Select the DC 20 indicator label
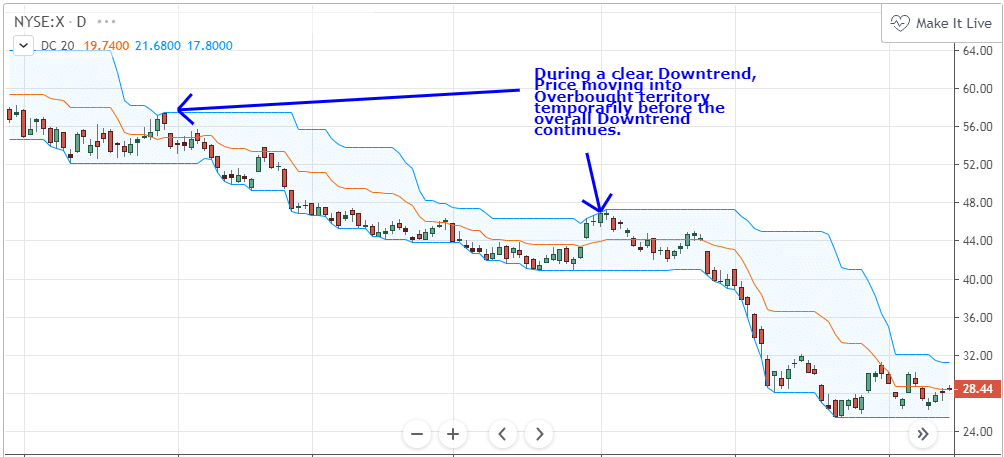The width and height of the screenshot is (1004, 457). [x=58, y=45]
